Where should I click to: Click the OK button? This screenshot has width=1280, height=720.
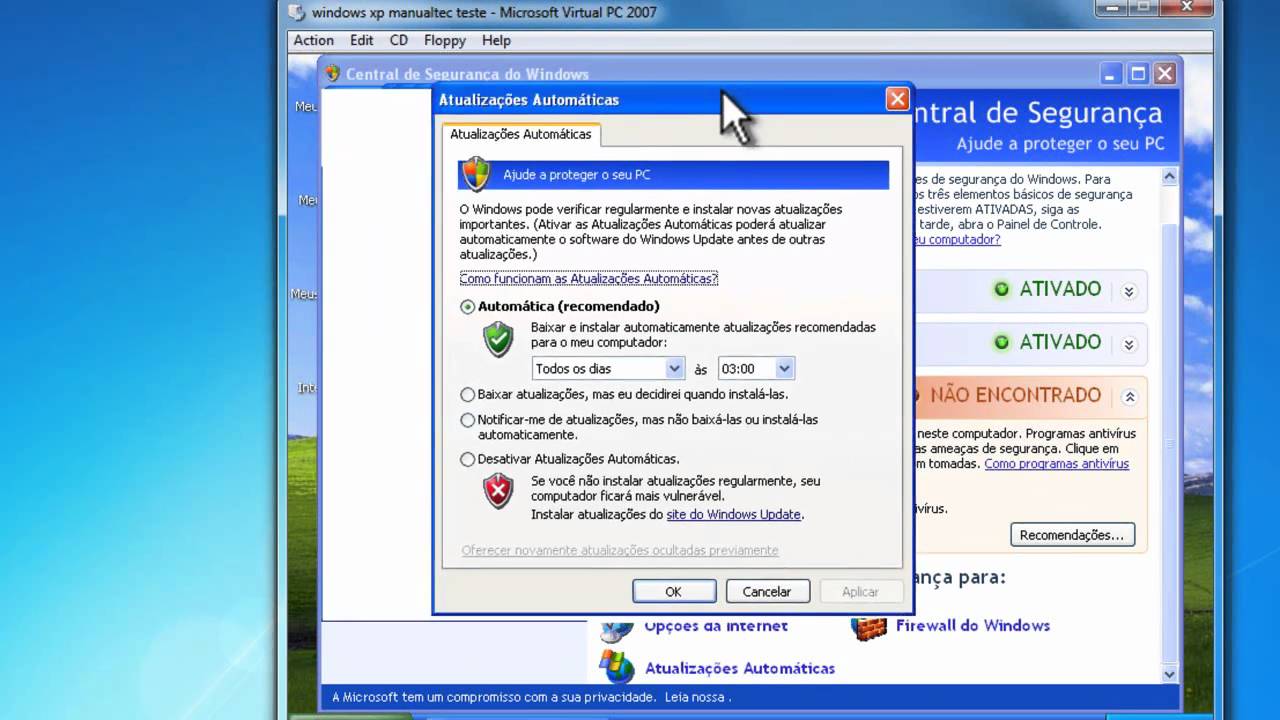(674, 592)
